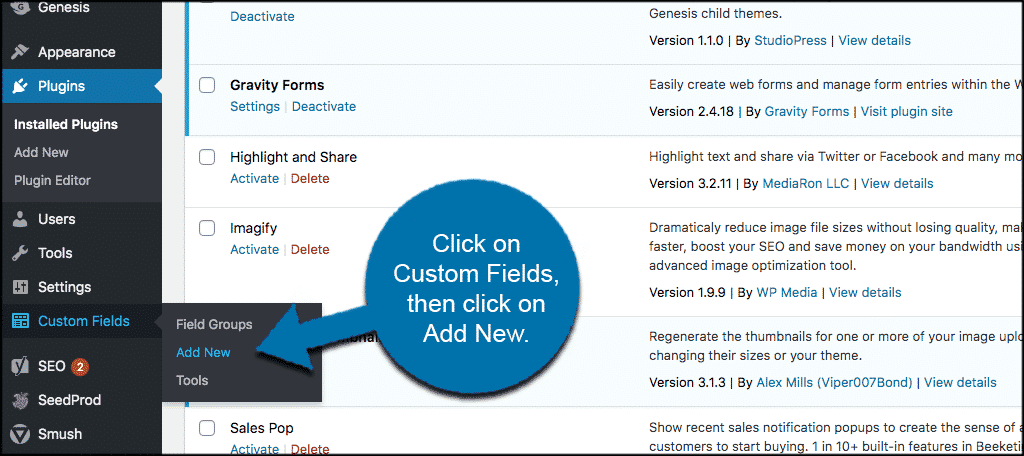View details for version 3.1.3 plugin
The height and width of the screenshot is (456, 1024).
pos(961,382)
